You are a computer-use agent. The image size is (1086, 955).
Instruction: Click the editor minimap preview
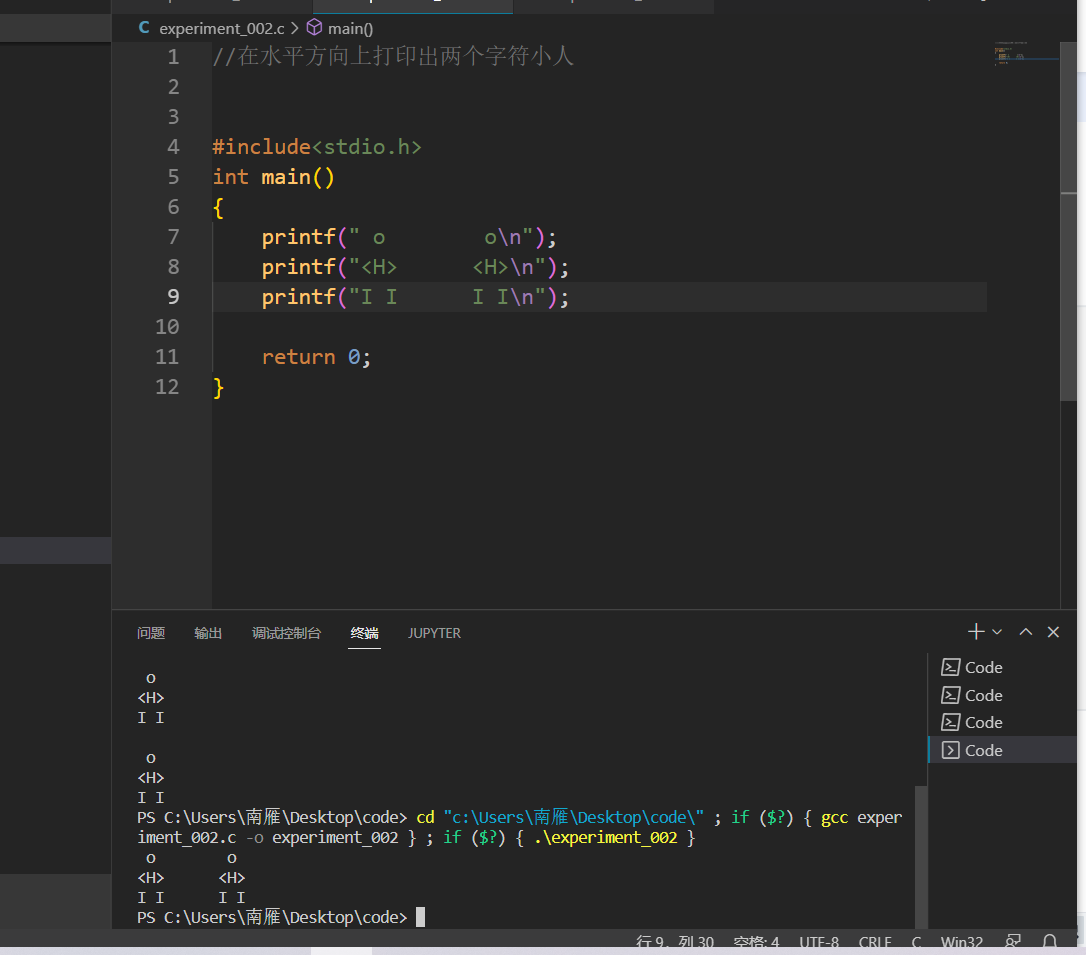1026,54
